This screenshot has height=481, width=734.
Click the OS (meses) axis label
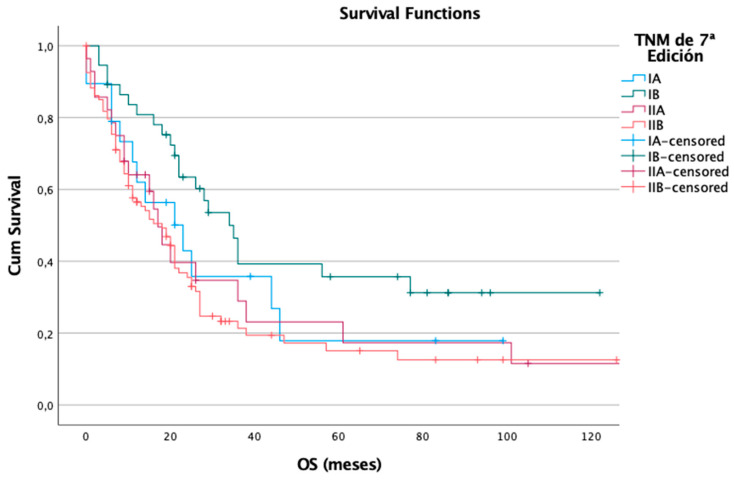click(x=339, y=464)
